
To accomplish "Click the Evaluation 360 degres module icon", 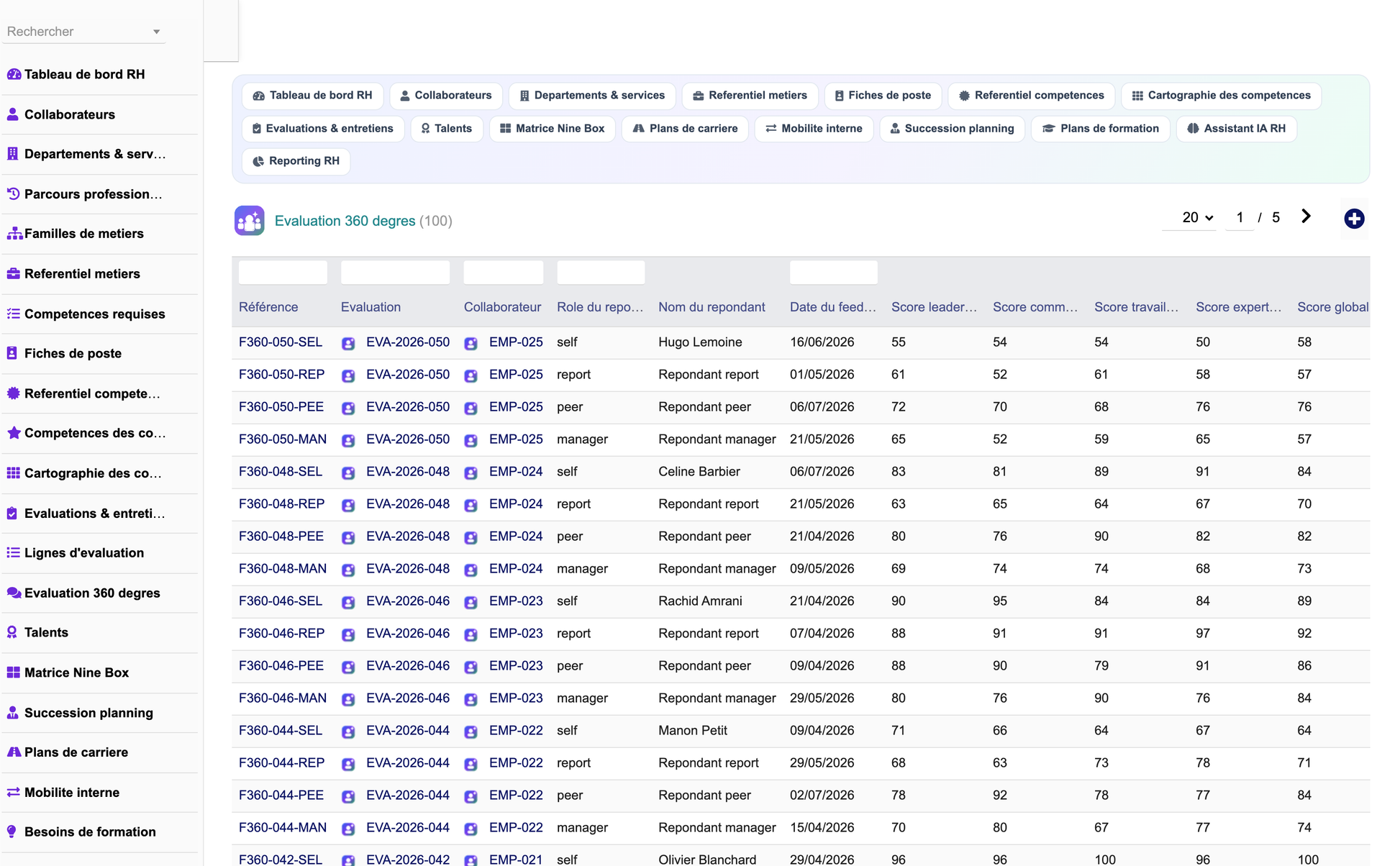I will 250,221.
